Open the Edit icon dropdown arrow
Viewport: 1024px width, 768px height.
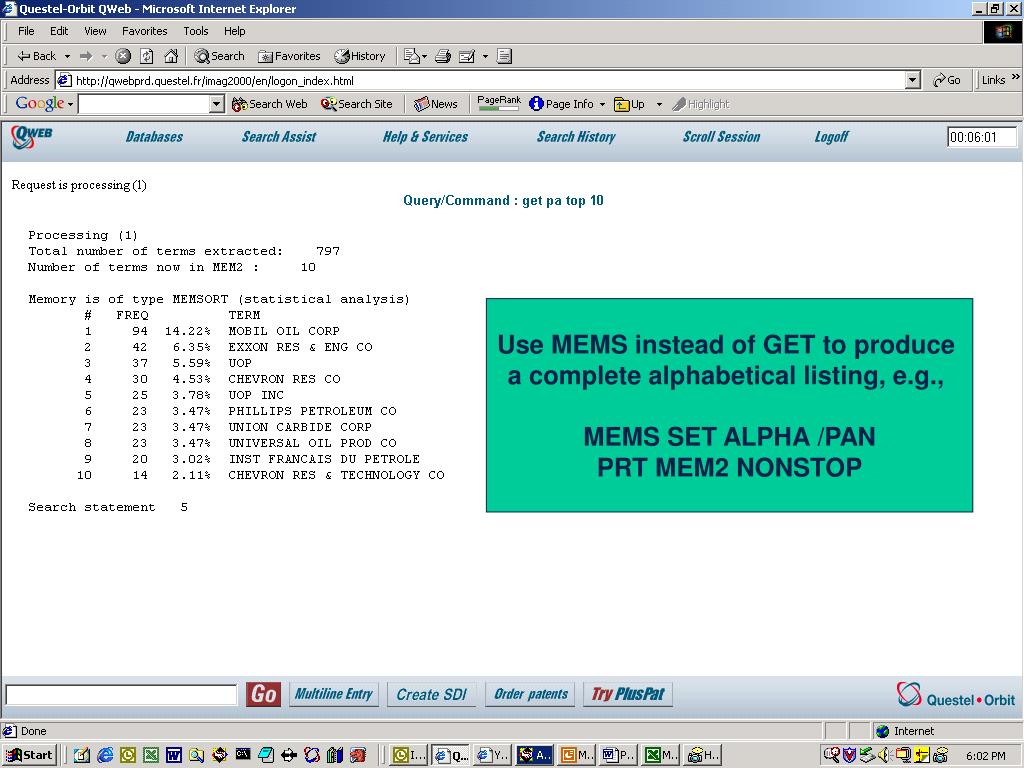(485, 56)
